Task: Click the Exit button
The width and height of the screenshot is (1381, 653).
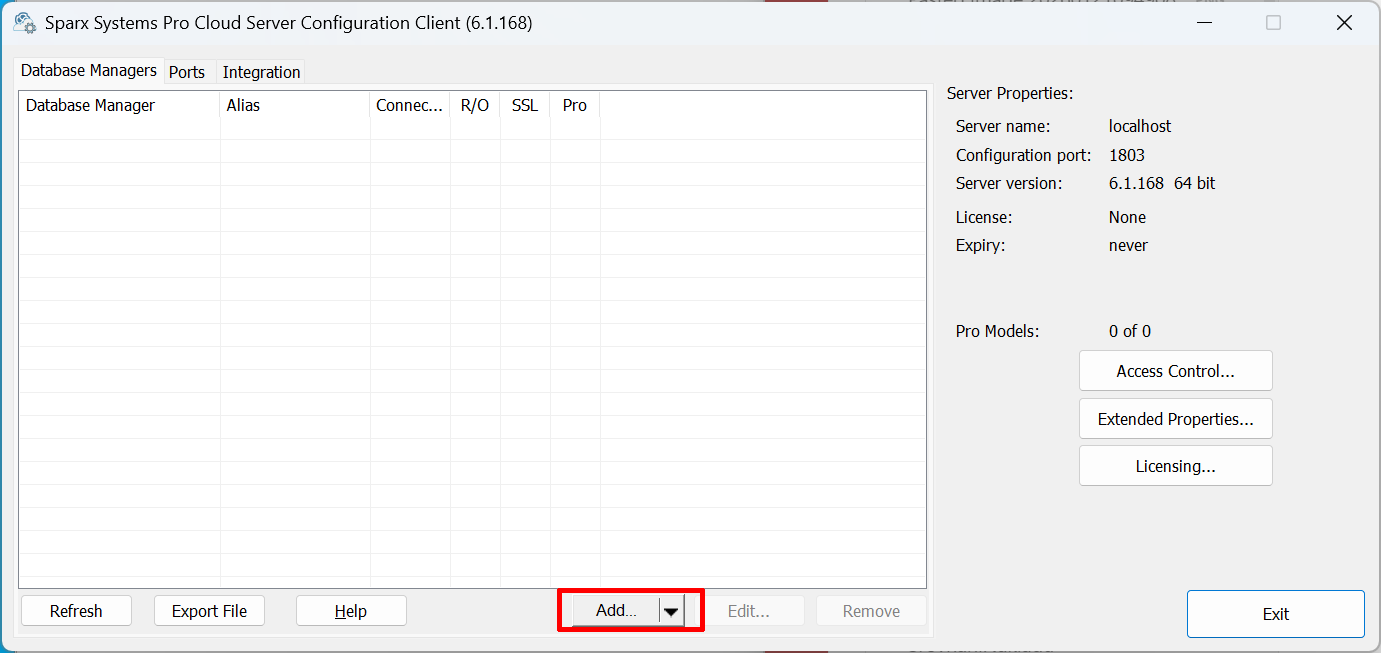Action: click(1275, 614)
